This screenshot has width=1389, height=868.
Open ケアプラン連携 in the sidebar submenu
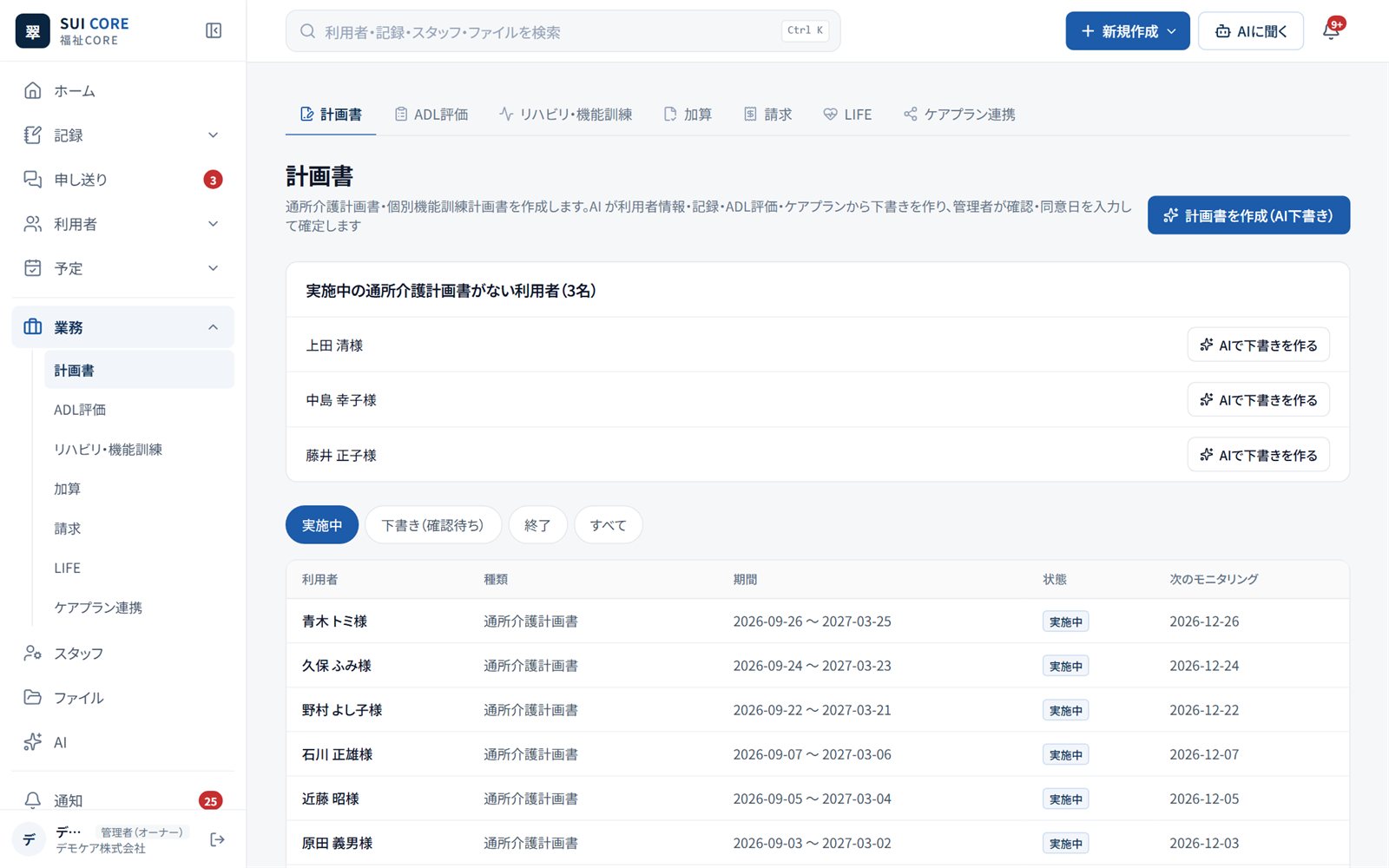(140, 608)
